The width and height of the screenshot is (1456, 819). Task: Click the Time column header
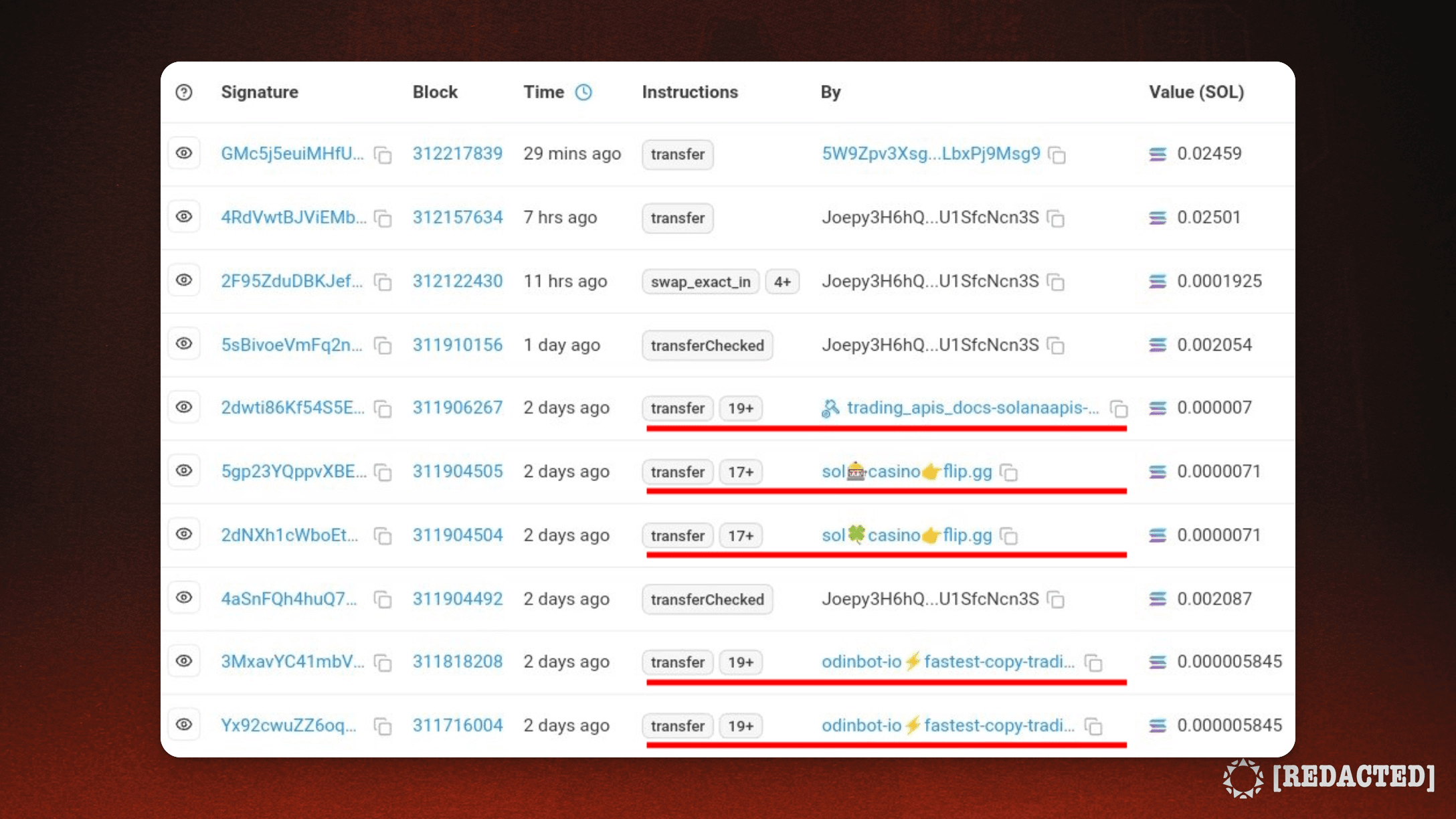point(543,92)
